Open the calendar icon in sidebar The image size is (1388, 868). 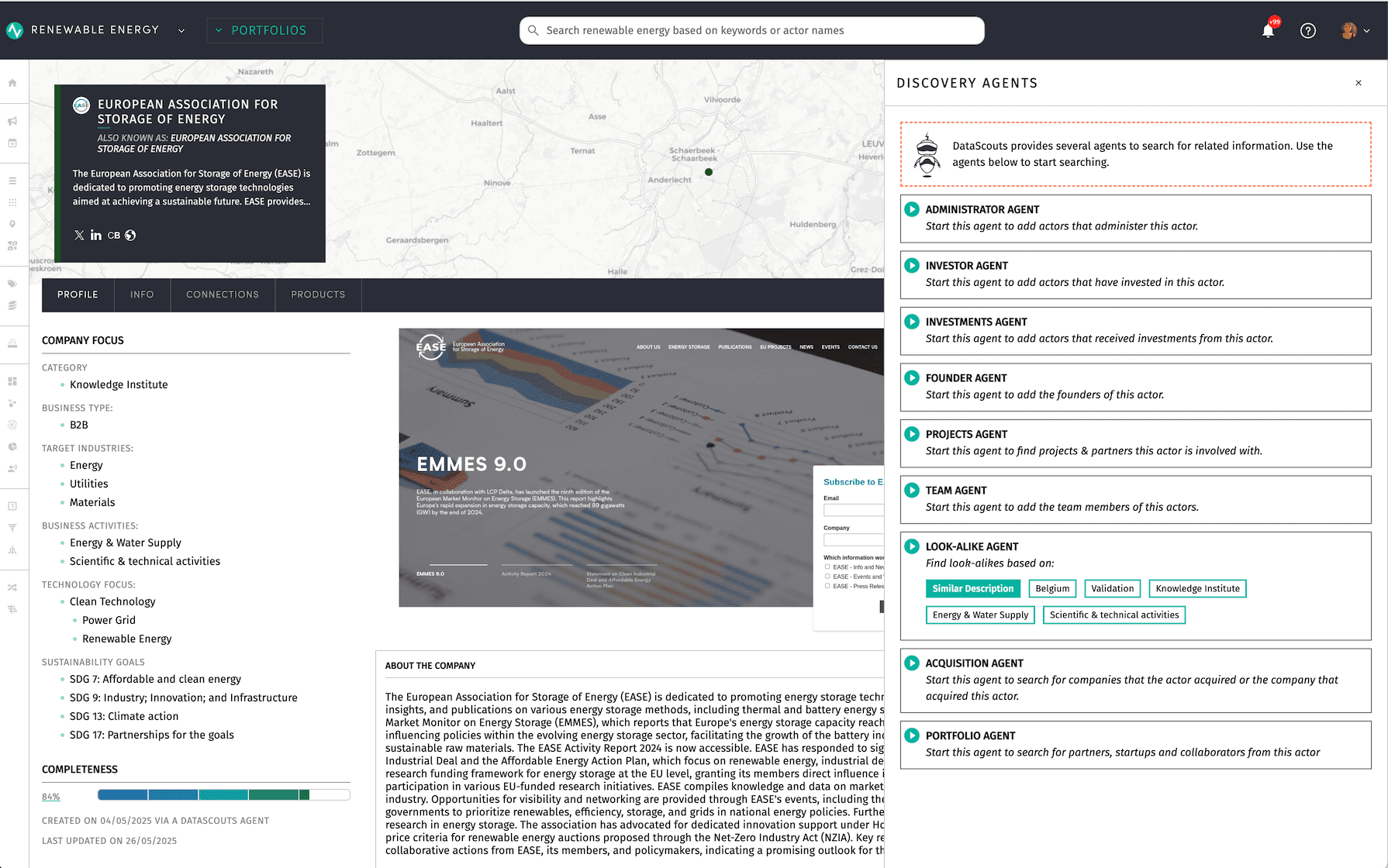pos(12,143)
